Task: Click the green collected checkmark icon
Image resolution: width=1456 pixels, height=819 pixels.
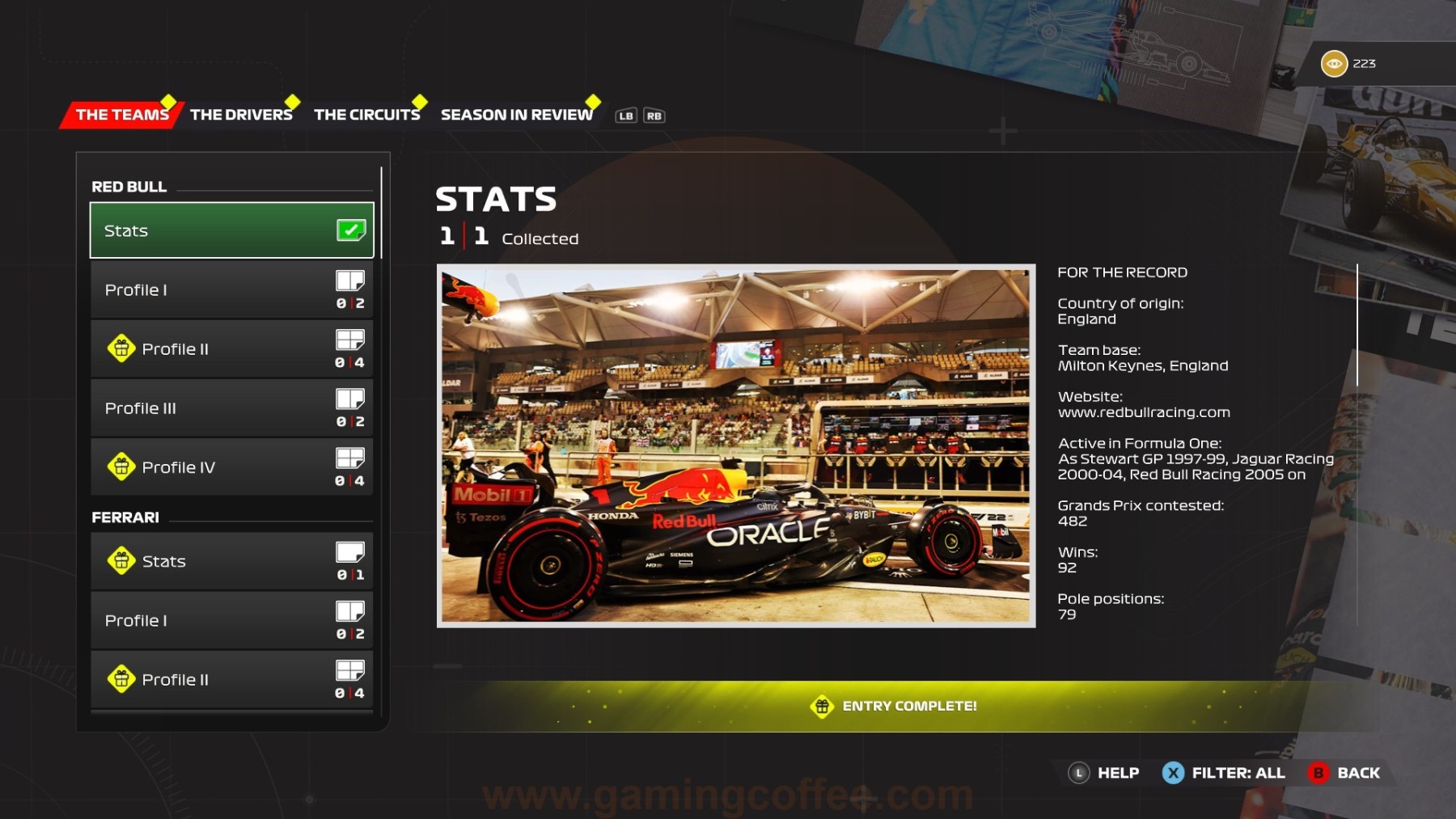Action: tap(350, 230)
